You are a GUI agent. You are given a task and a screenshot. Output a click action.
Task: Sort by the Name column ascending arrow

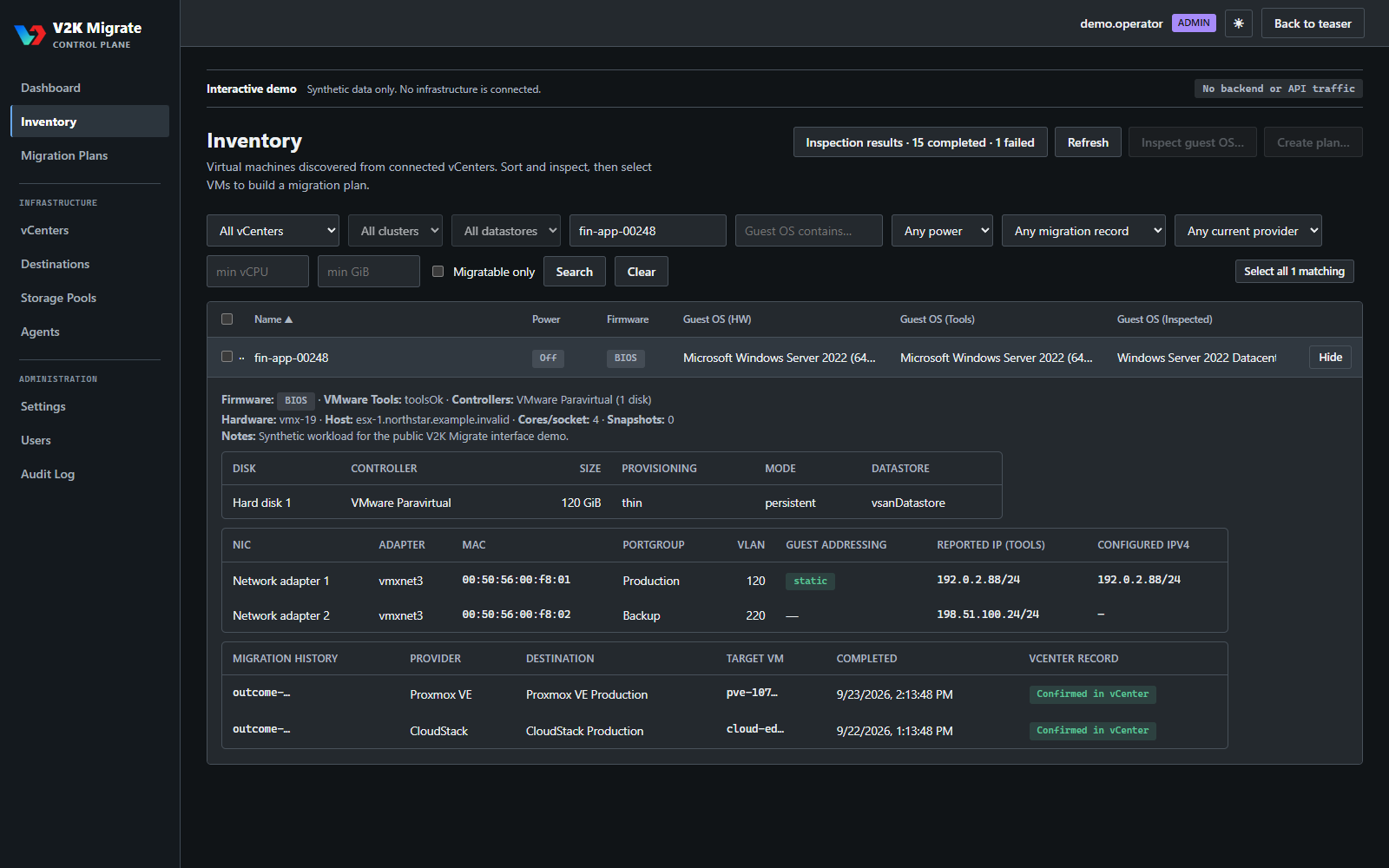tap(289, 319)
